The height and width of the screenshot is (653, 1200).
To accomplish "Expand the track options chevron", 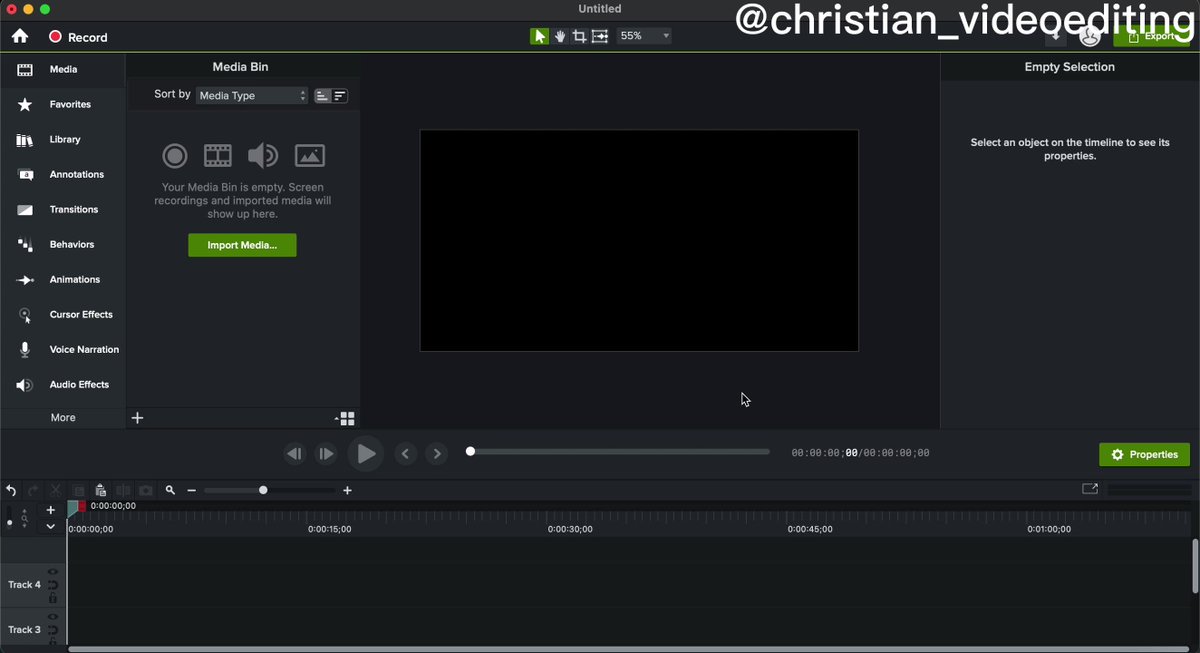I will point(51,526).
